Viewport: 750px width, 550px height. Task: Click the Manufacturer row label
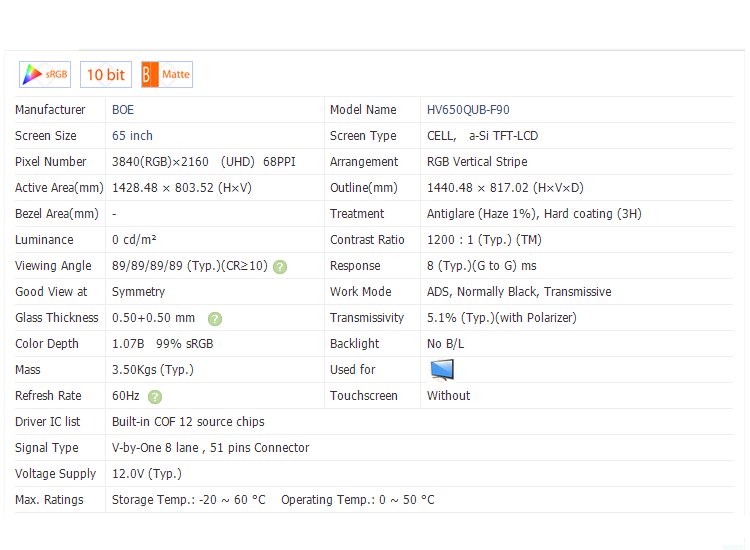pos(50,110)
